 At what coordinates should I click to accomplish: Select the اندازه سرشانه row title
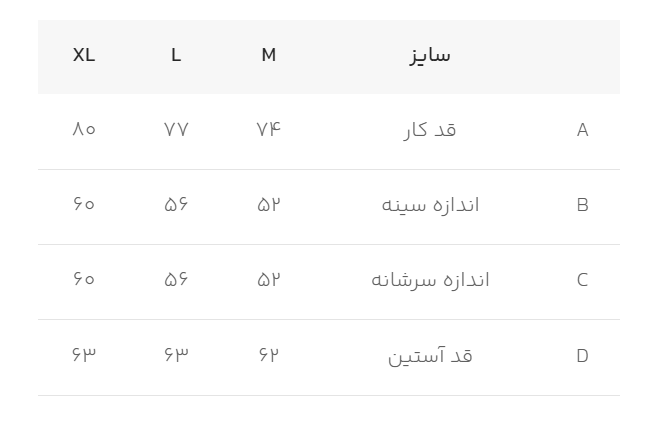click(430, 280)
